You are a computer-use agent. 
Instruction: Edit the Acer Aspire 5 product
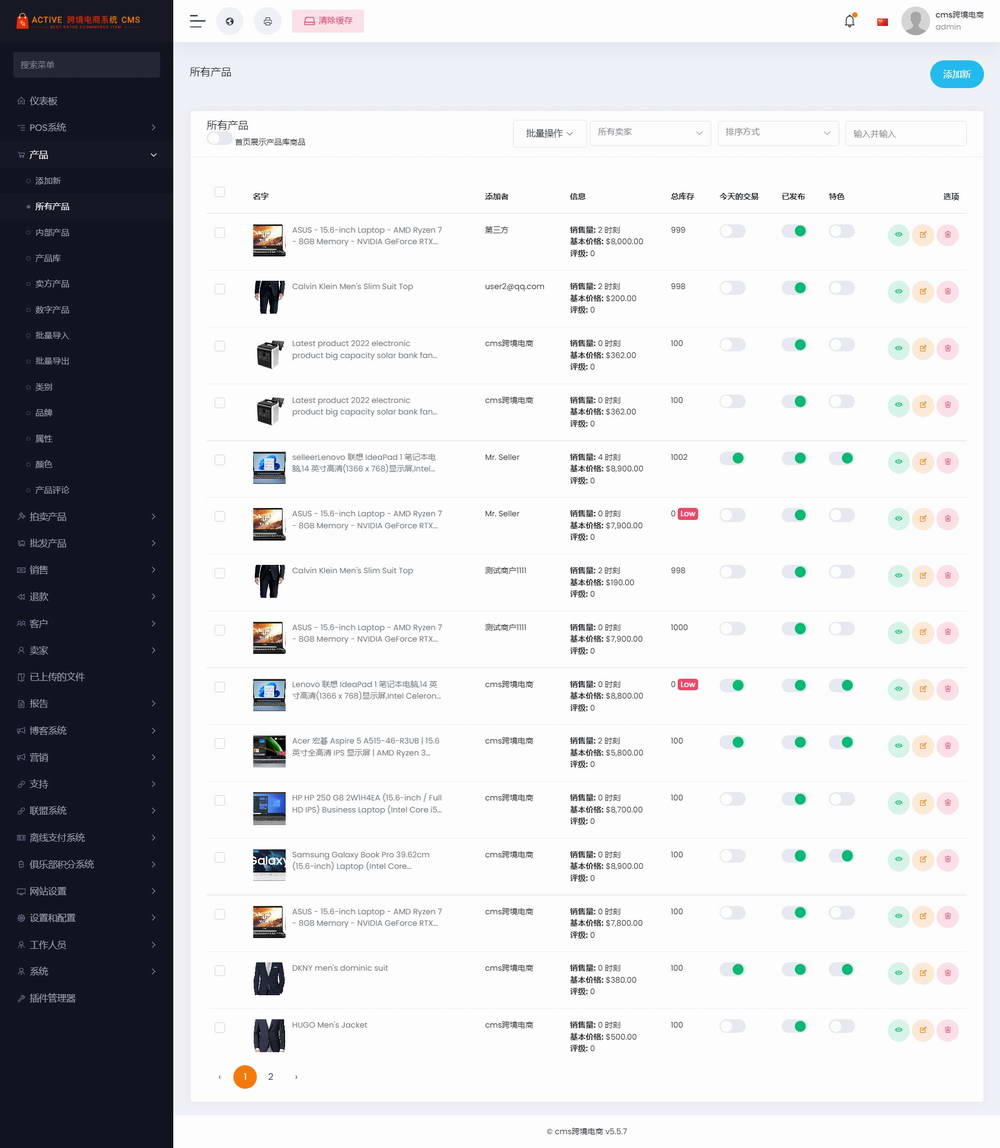click(923, 746)
